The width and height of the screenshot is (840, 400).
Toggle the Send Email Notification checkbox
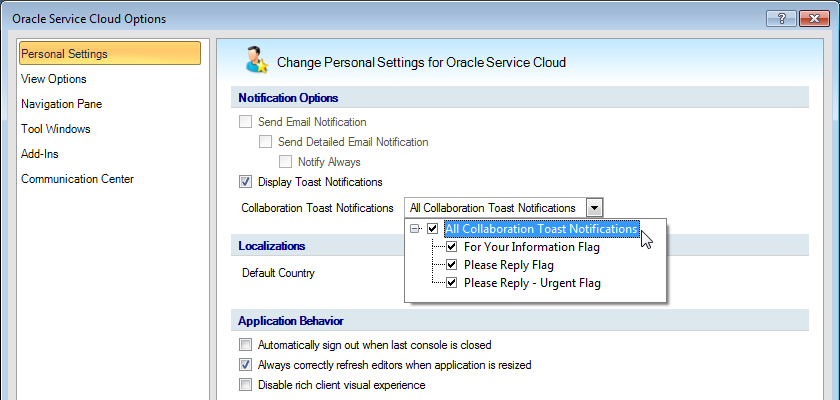click(x=245, y=122)
